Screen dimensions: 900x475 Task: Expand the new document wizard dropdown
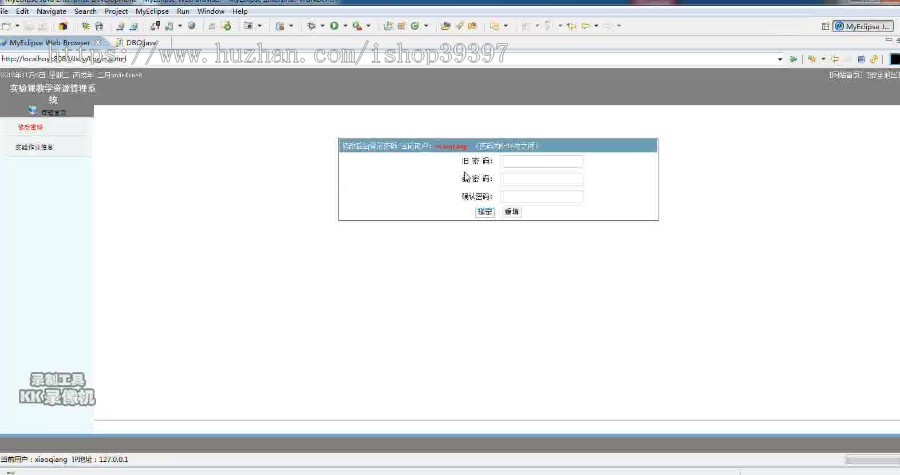click(x=291, y=26)
